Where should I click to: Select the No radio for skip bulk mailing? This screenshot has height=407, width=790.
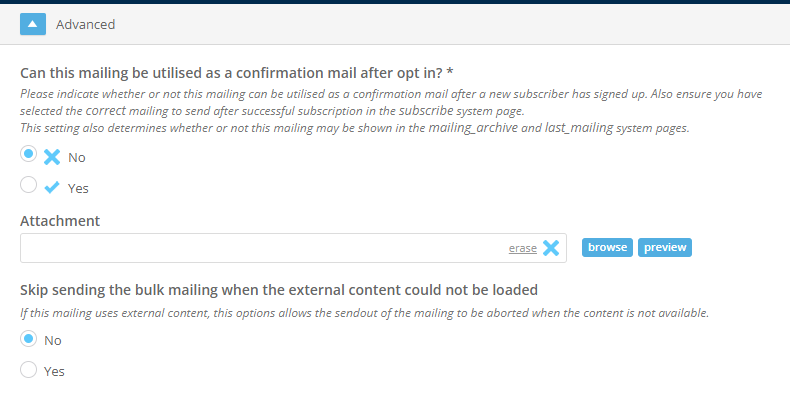point(29,338)
